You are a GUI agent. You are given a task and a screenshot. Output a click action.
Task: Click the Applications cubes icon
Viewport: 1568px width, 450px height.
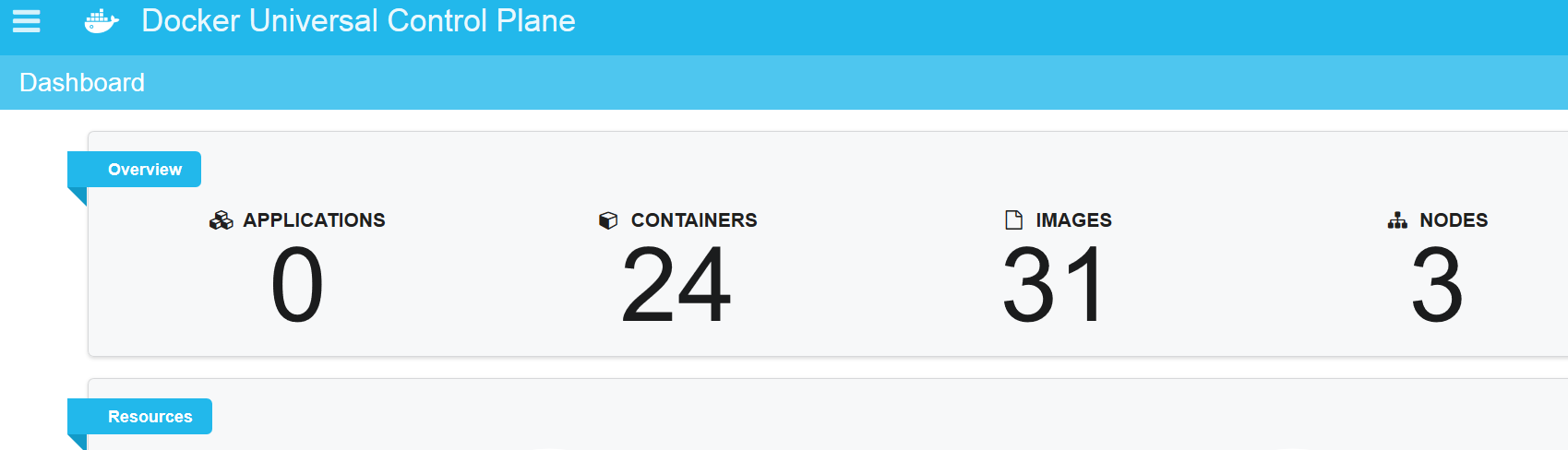click(221, 220)
